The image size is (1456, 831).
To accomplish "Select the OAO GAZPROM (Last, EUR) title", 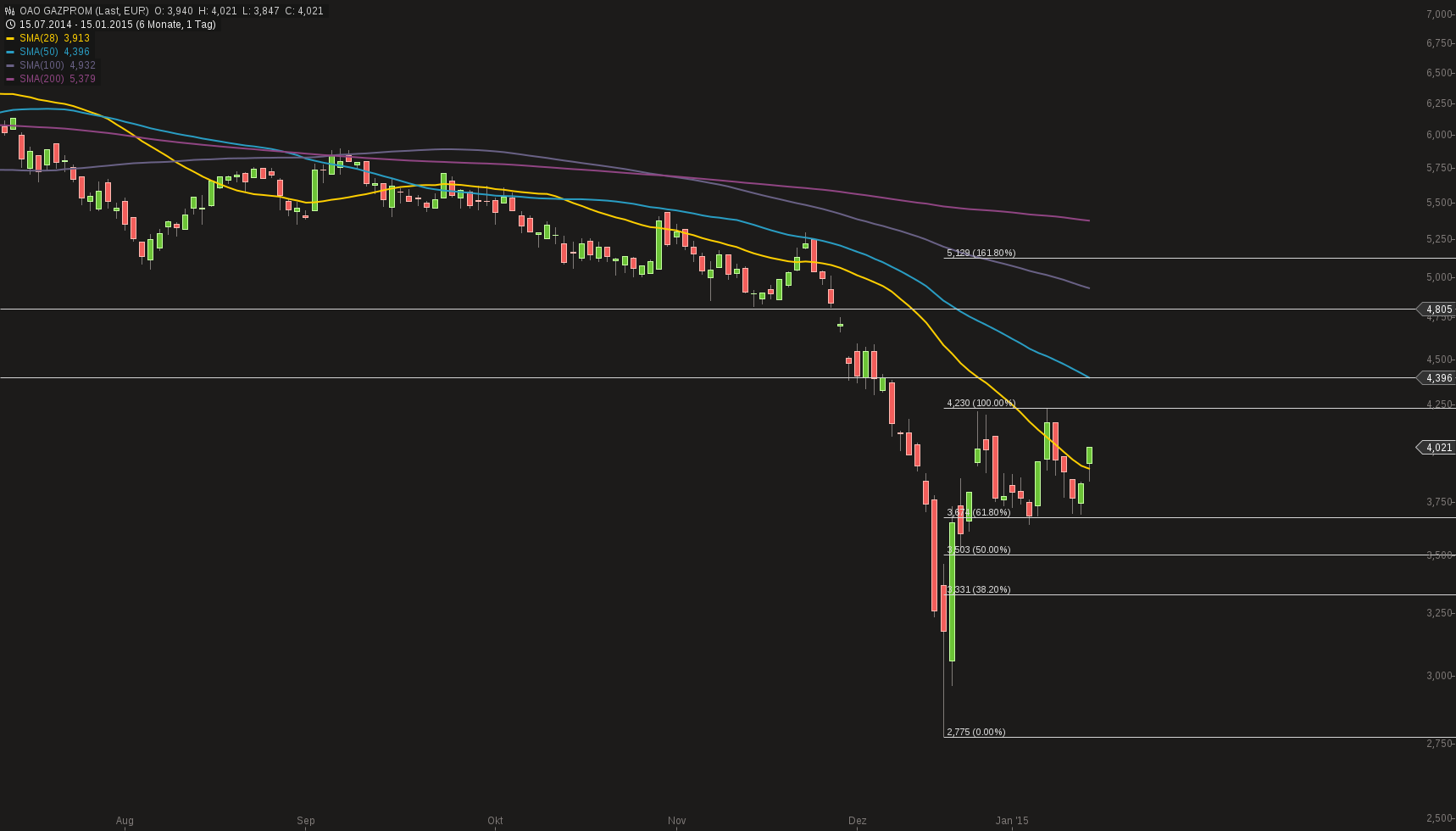I will pos(84,11).
